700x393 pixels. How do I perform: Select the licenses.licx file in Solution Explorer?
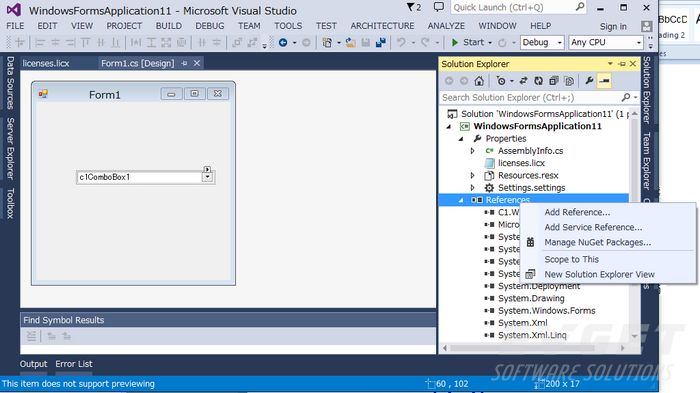[521, 163]
